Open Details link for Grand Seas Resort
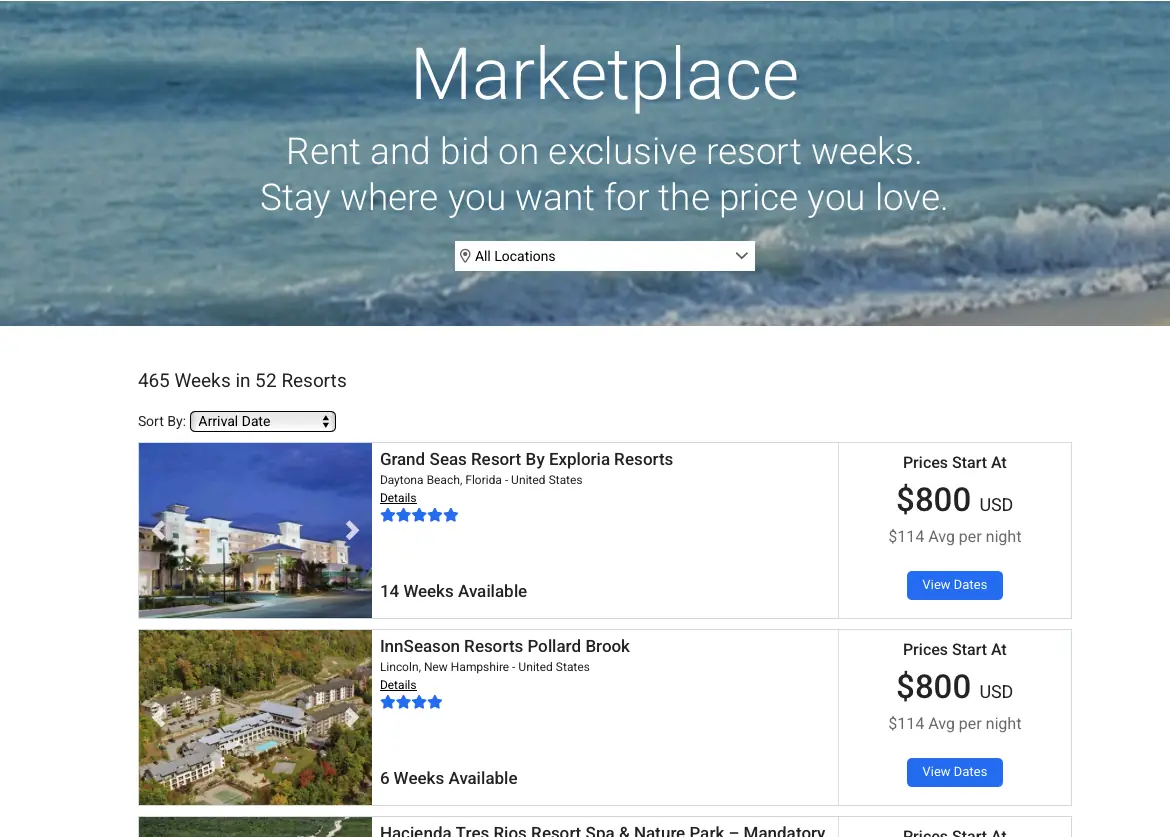 click(398, 498)
